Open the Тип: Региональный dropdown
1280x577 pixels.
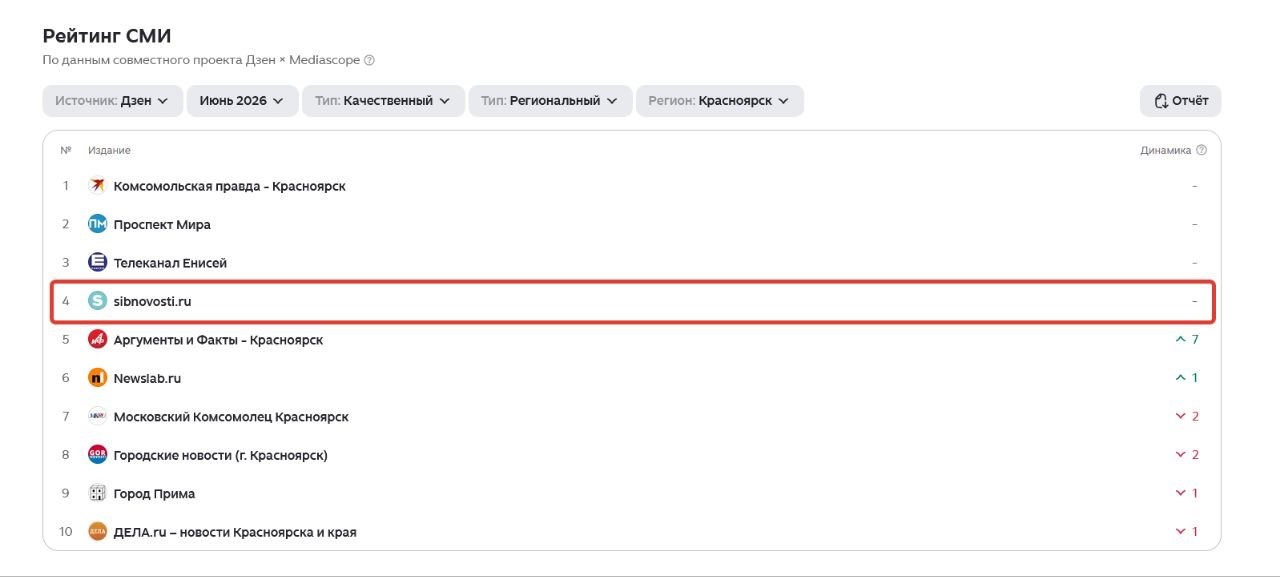click(551, 100)
